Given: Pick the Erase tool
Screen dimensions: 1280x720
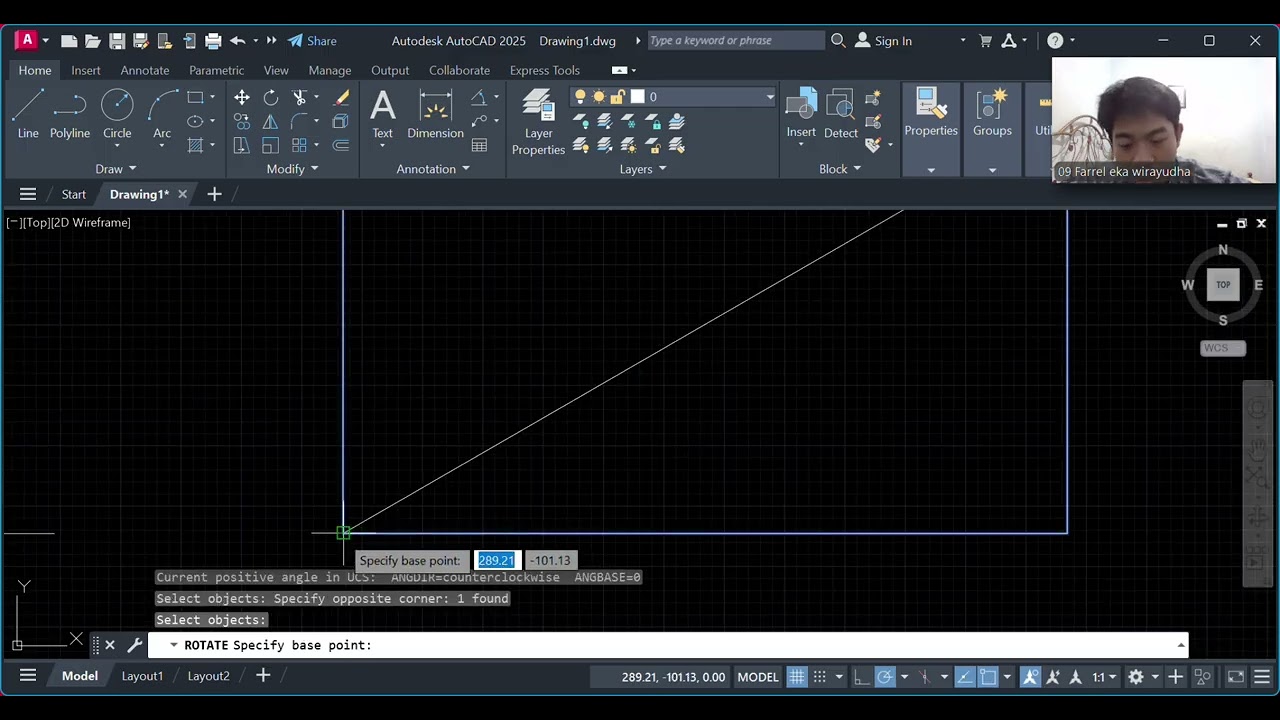Looking at the screenshot, I should (341, 97).
